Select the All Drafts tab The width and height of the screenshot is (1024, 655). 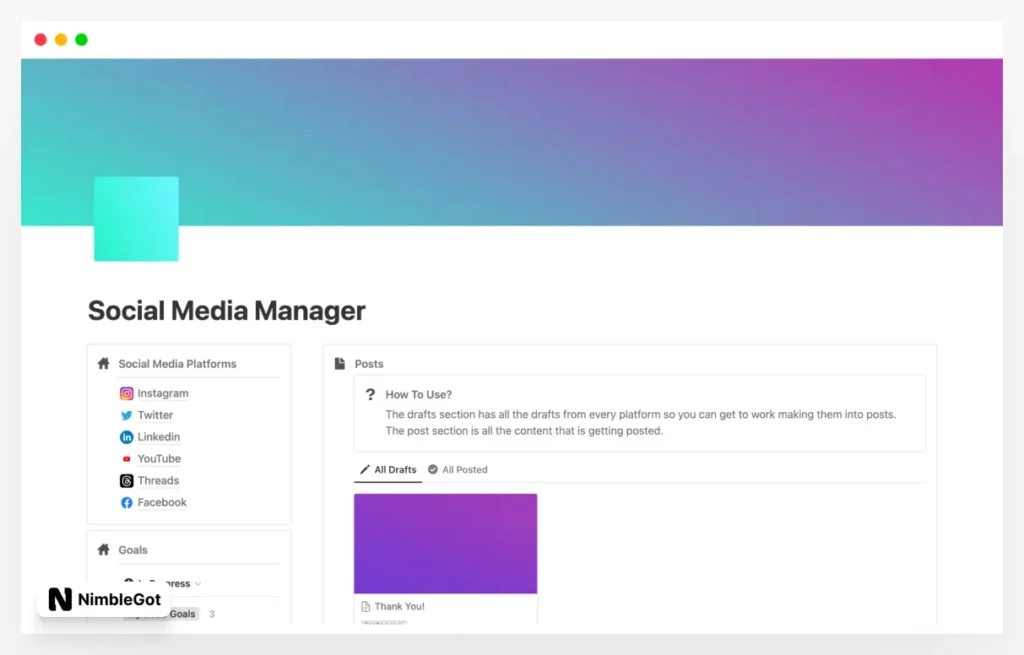(394, 469)
